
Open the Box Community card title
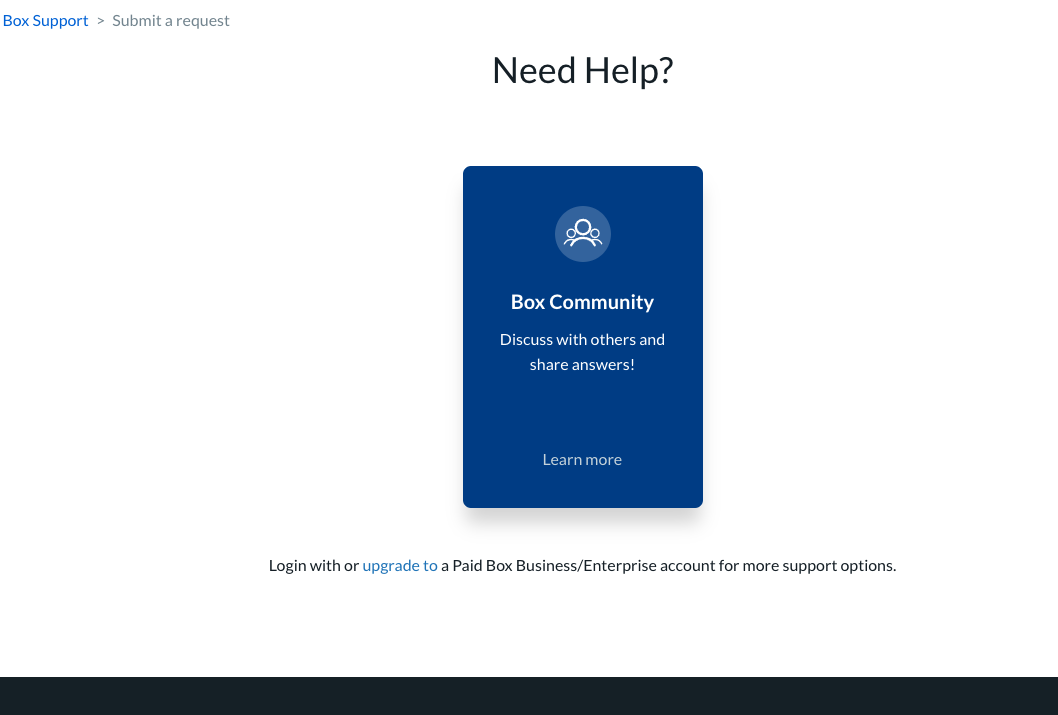click(582, 302)
